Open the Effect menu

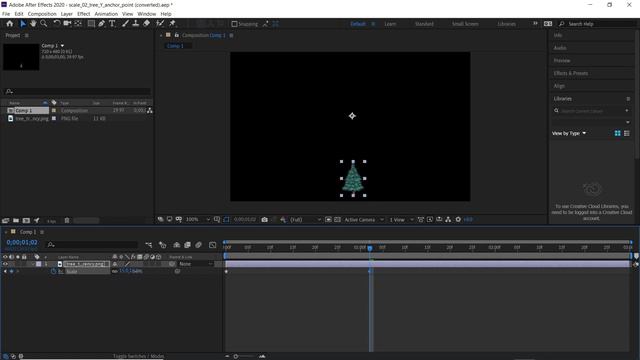pos(84,14)
